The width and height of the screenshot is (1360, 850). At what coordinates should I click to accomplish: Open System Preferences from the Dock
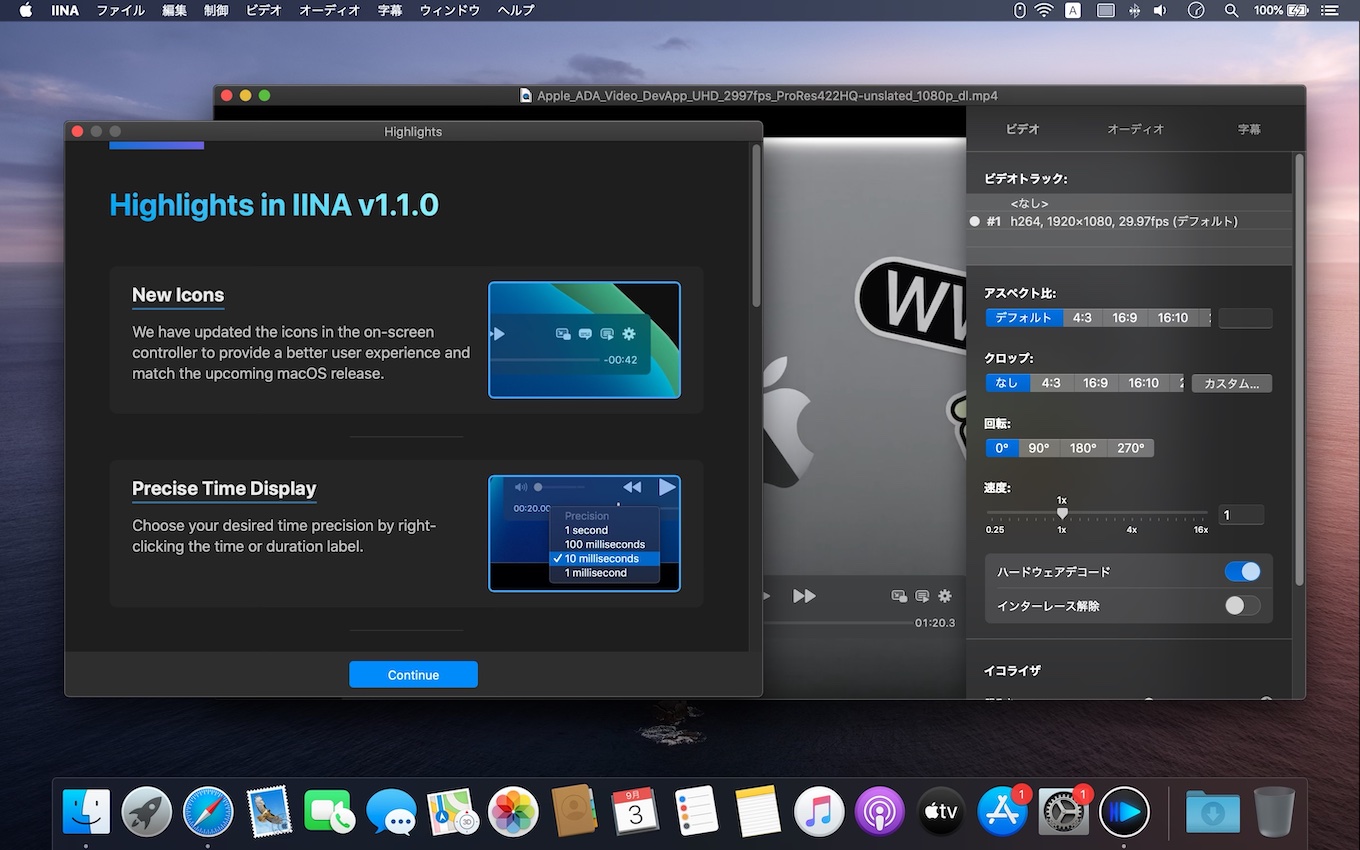1063,811
